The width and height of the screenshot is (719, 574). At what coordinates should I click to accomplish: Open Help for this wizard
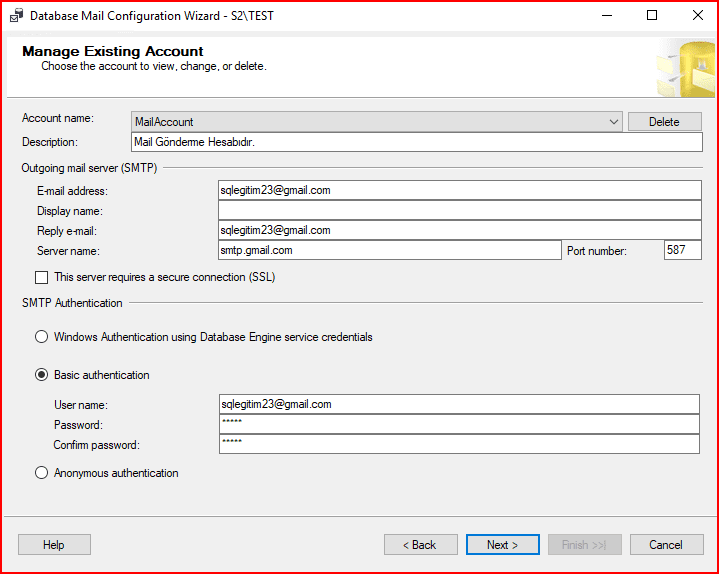(54, 545)
